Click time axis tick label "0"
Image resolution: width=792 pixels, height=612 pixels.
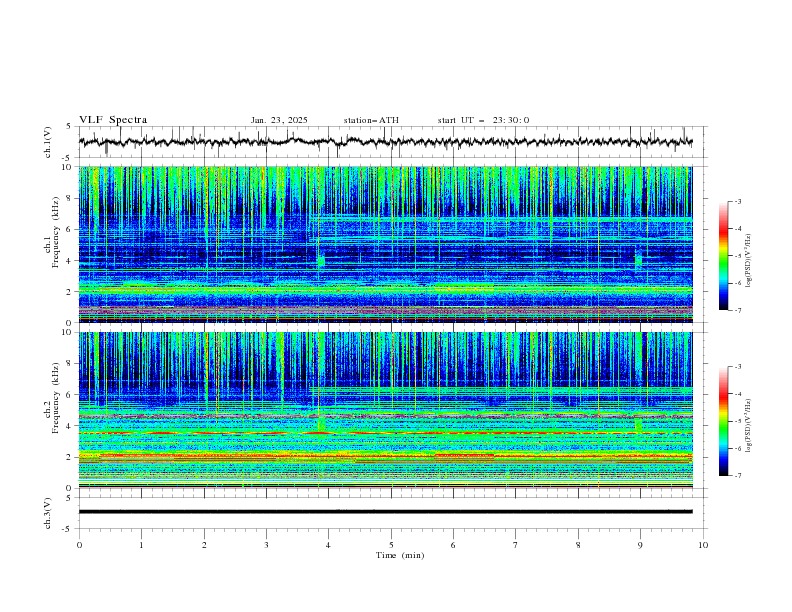click(x=79, y=545)
